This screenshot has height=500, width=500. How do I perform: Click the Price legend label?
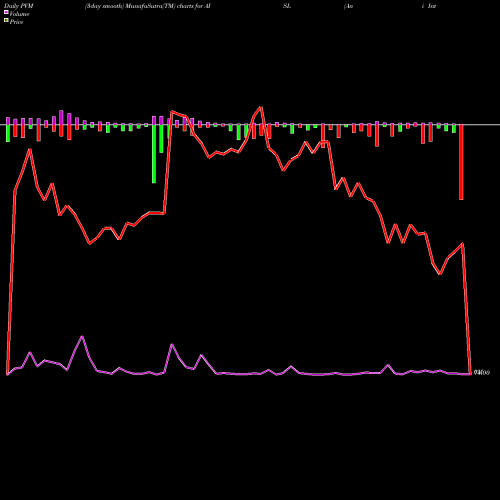tap(16, 22)
